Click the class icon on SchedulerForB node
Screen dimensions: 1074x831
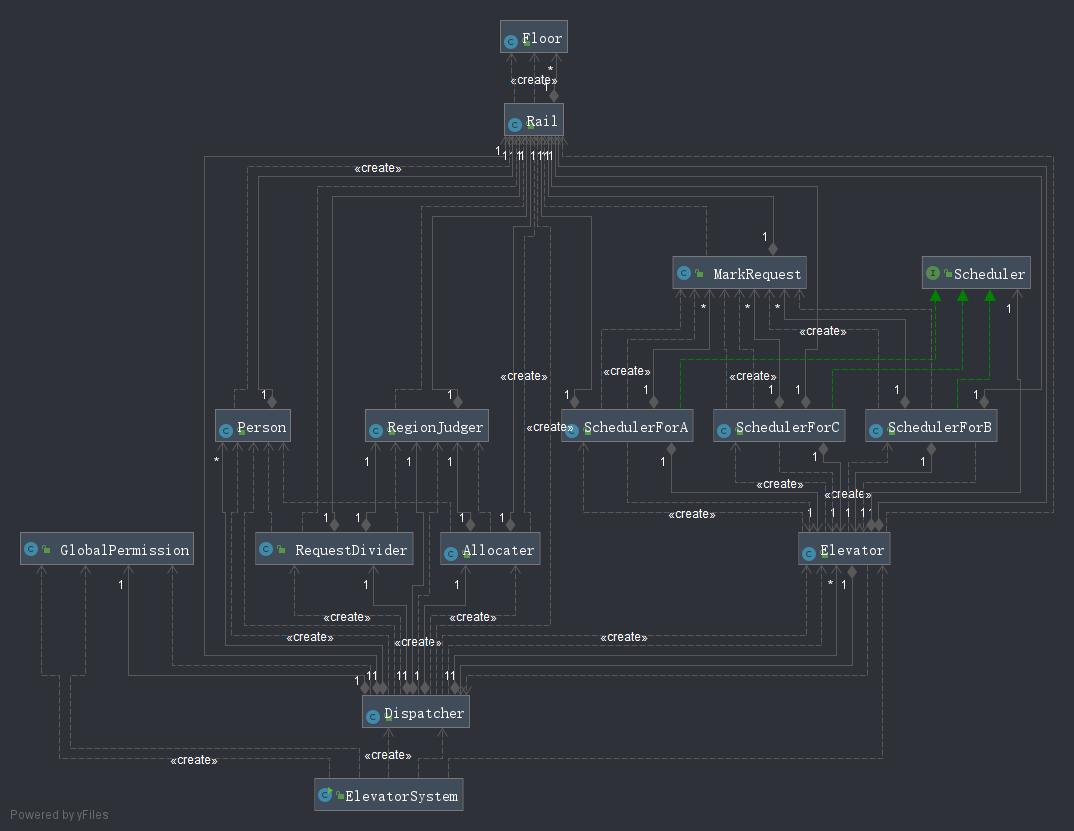tap(876, 431)
